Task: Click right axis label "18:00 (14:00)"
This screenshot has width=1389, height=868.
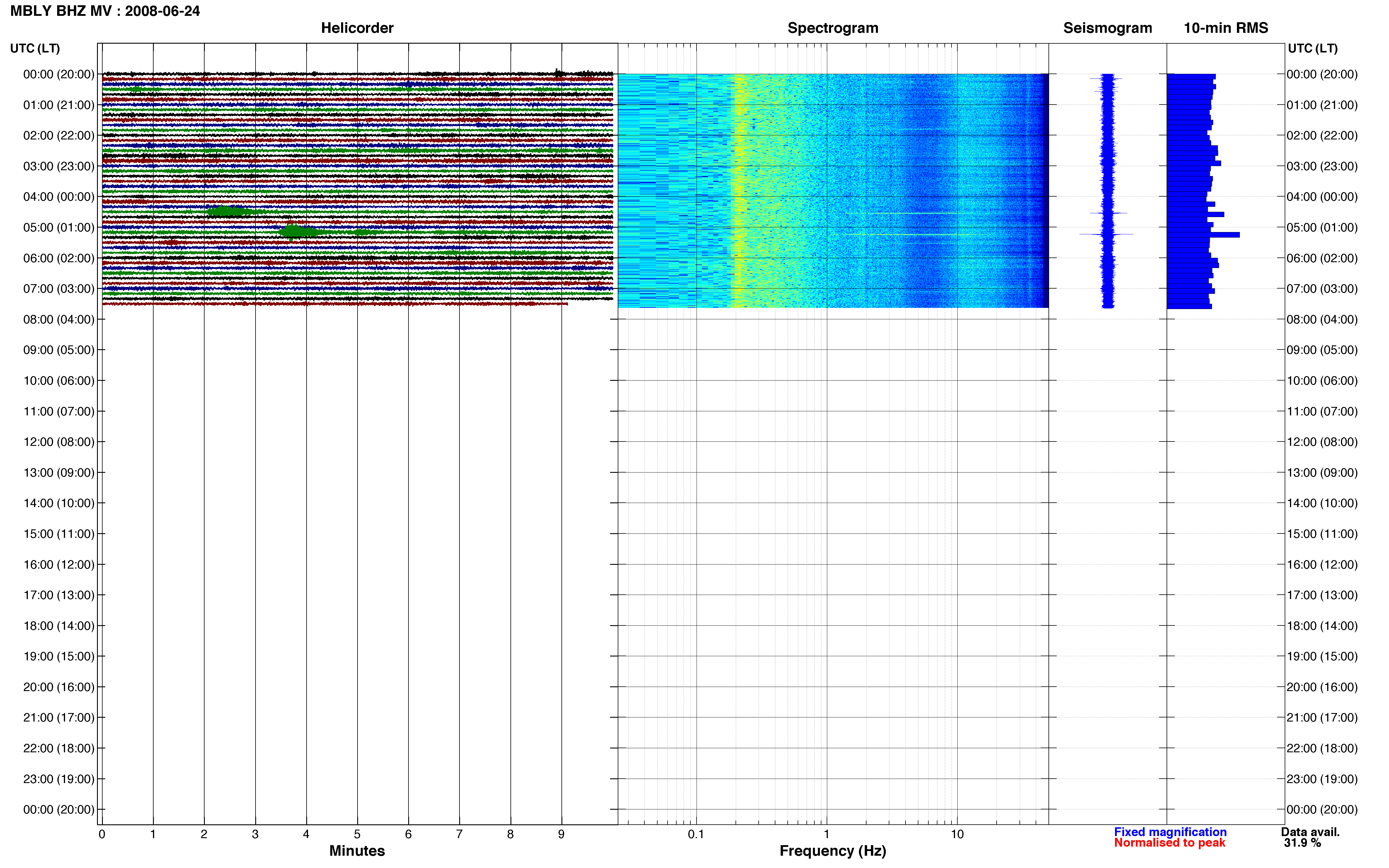Action: pyautogui.click(x=1322, y=626)
